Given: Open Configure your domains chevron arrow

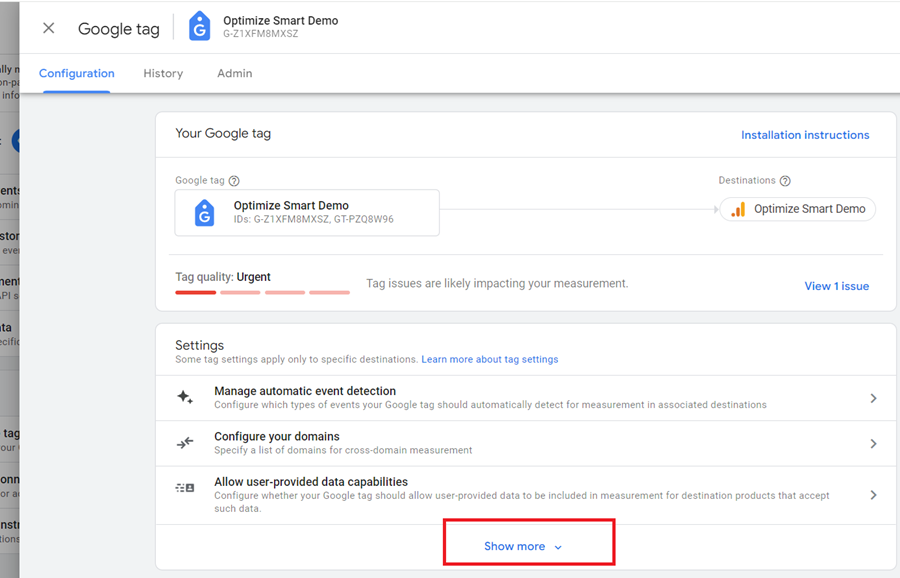Looking at the screenshot, I should 873,443.
